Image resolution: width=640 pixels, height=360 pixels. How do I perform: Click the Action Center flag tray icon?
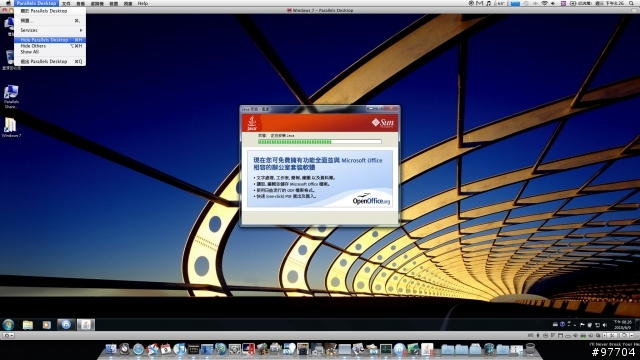click(582, 325)
